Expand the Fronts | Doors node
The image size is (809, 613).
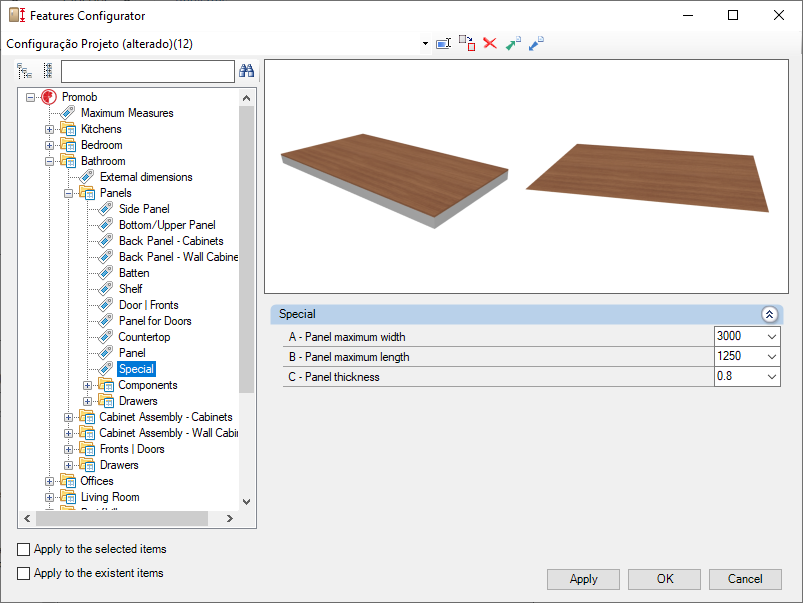pyautogui.click(x=69, y=449)
